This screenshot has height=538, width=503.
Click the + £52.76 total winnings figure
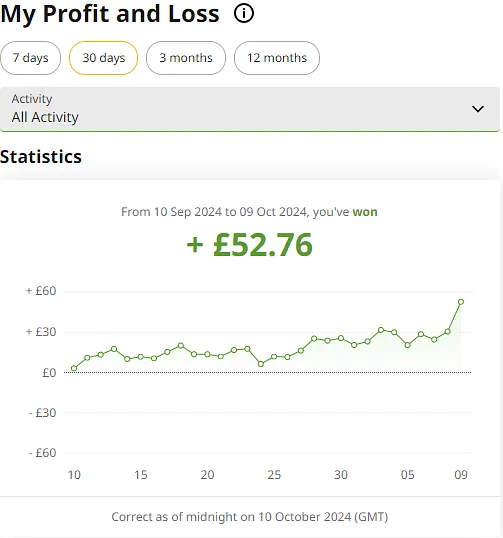pyautogui.click(x=249, y=245)
